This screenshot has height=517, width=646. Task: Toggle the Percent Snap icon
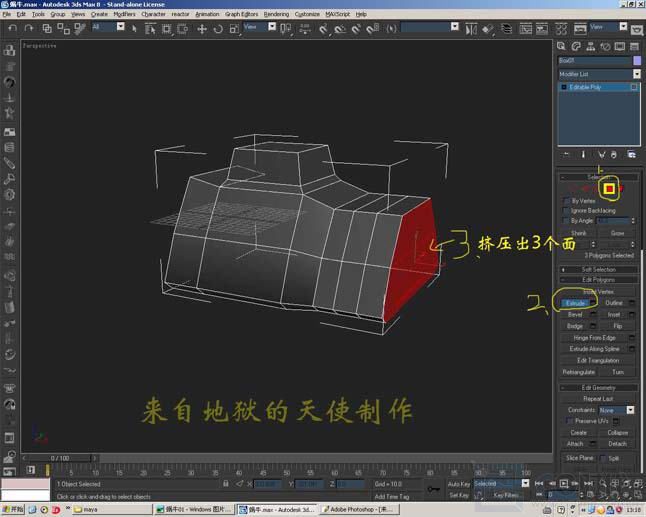[x=356, y=29]
